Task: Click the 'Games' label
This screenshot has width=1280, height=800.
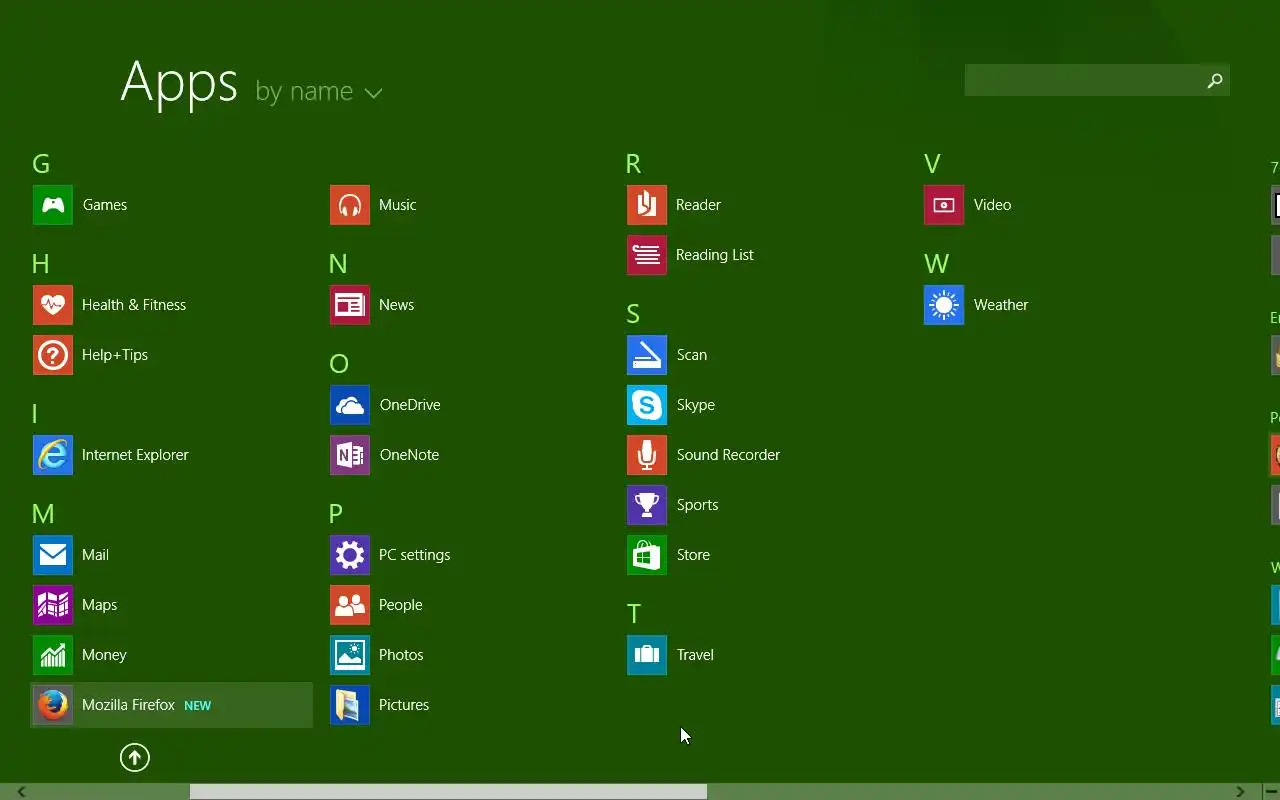Action: coord(105,205)
